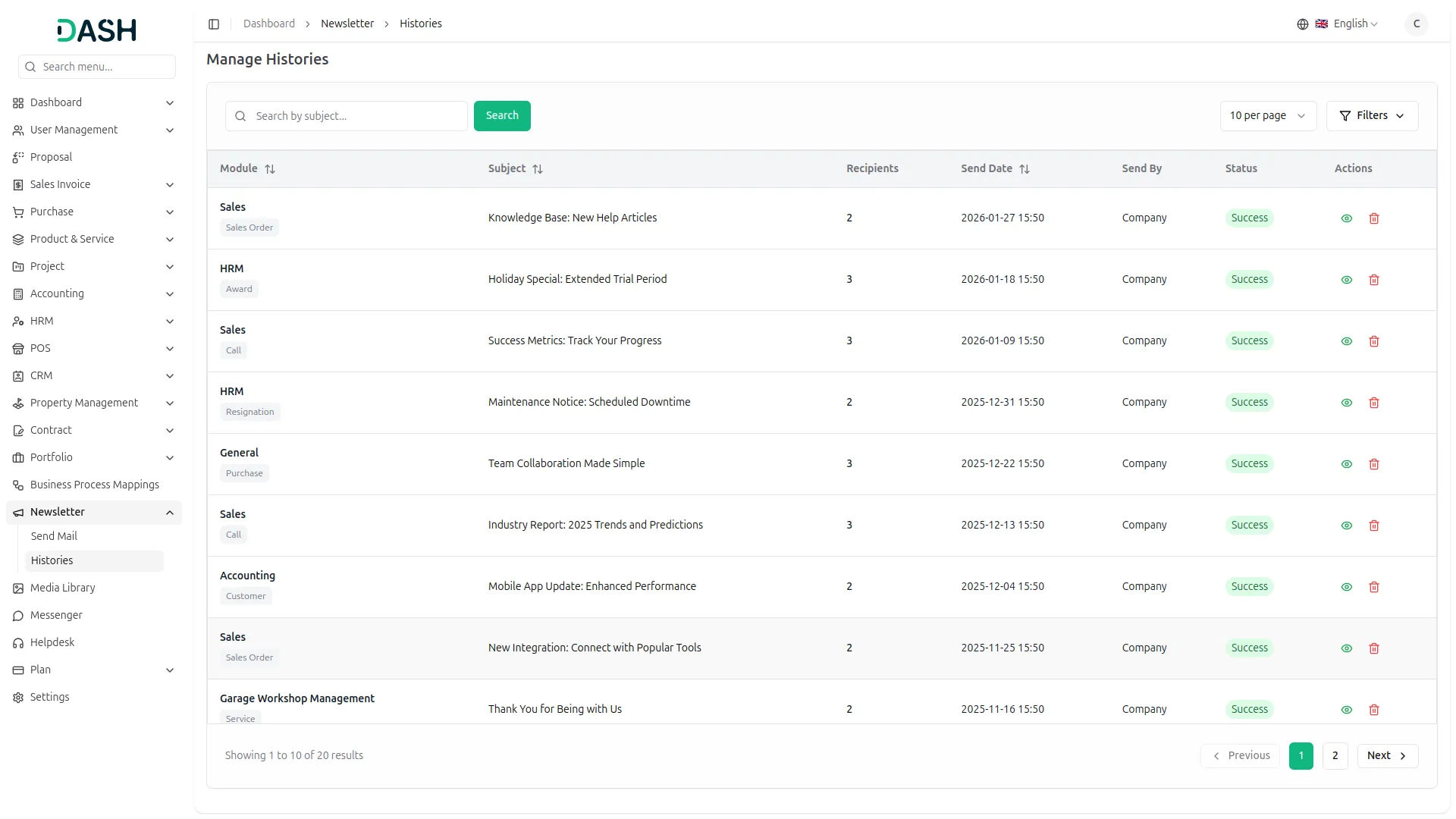Click the globe language icon

click(x=1302, y=24)
